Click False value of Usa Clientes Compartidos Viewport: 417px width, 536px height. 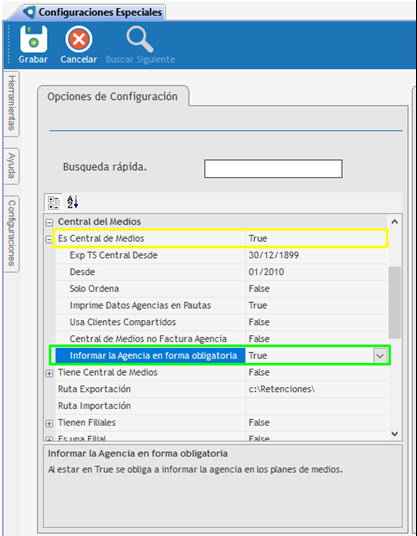259,322
